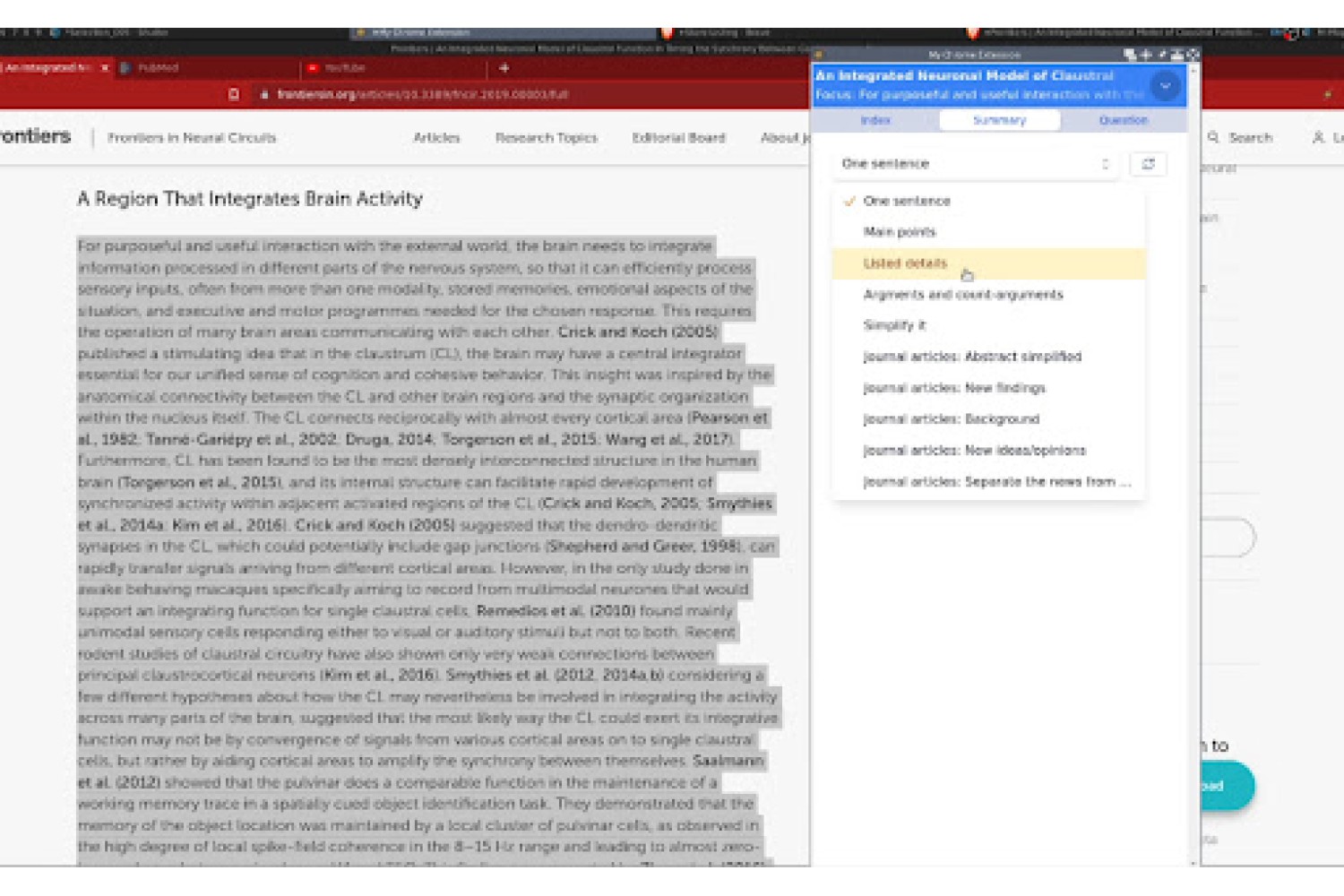Click the extension window stacked-windows titlebar icon
The width and height of the screenshot is (1344, 896).
click(x=1130, y=55)
